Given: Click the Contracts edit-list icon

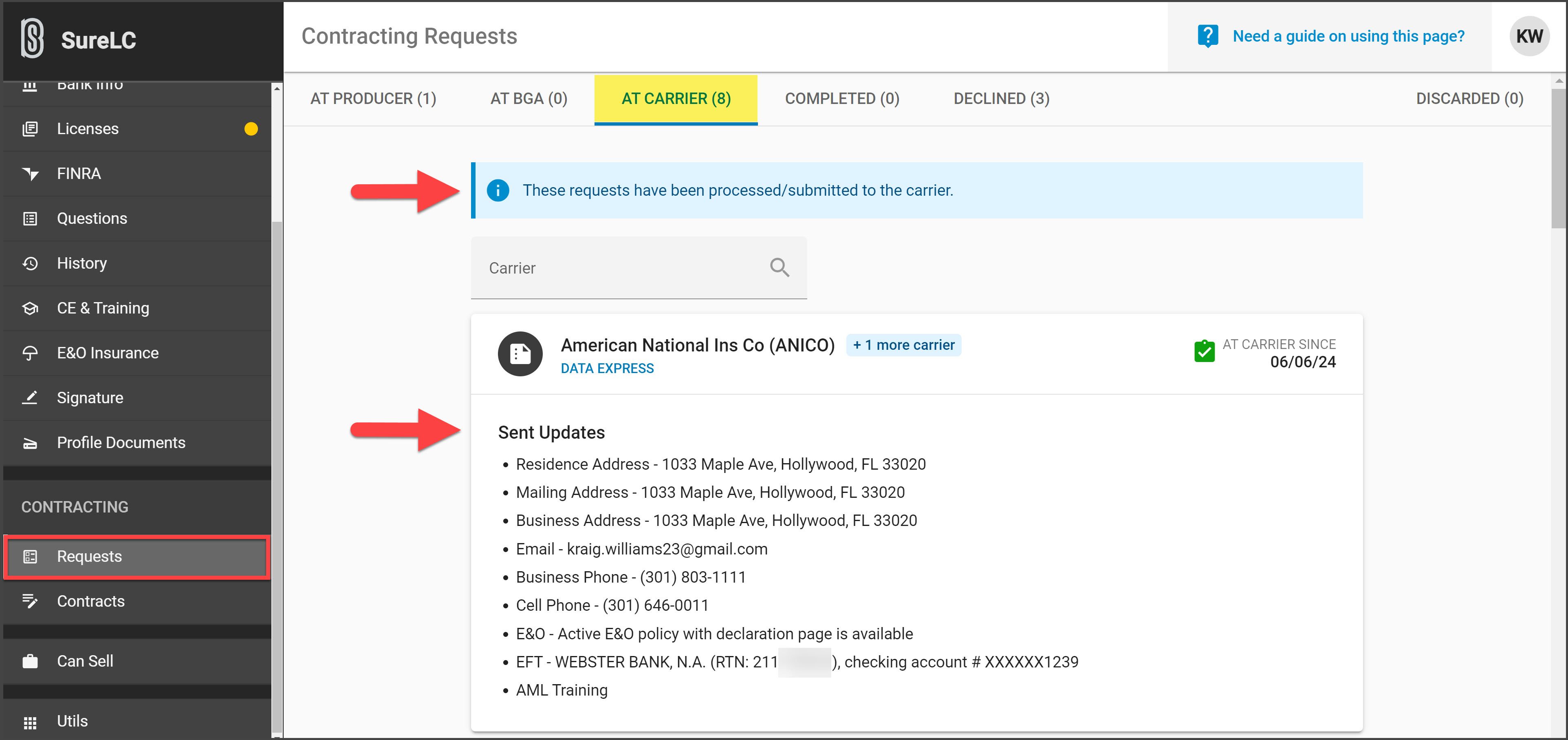Looking at the screenshot, I should pyautogui.click(x=30, y=601).
